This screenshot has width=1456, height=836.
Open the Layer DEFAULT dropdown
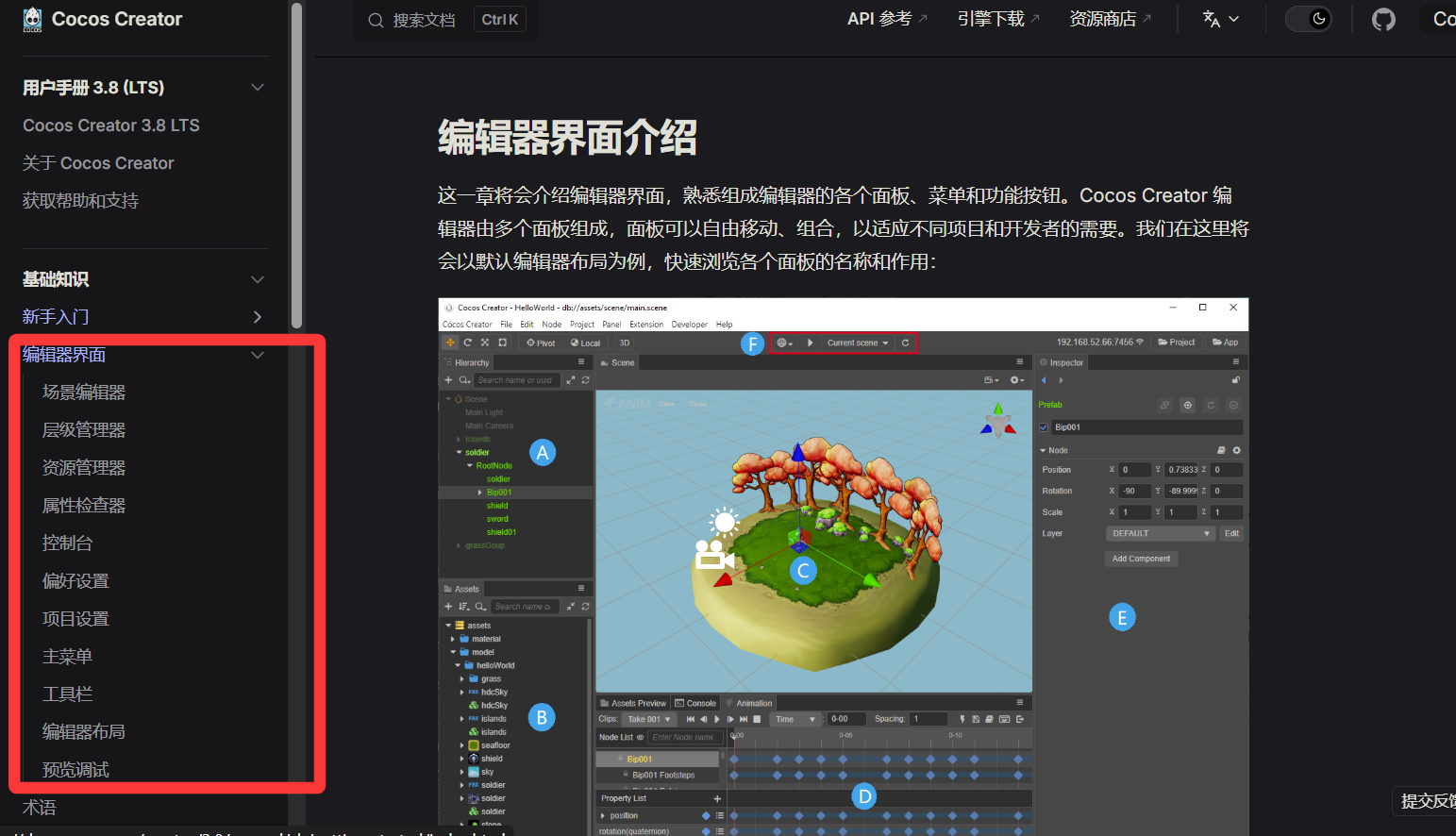1160,533
